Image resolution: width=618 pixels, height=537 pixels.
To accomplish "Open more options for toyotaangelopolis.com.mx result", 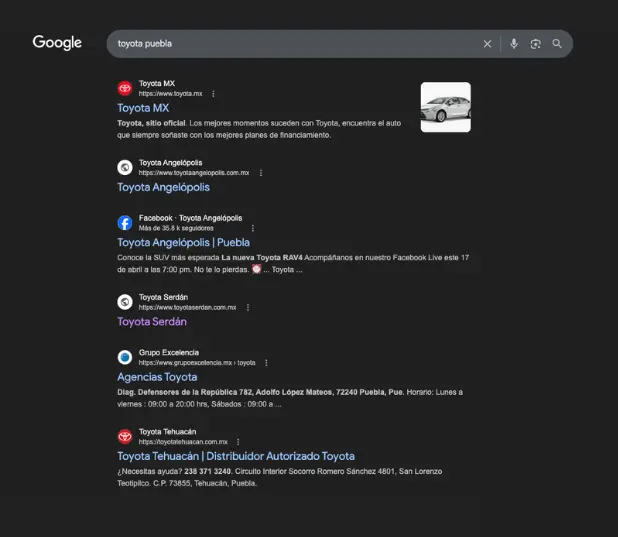I will point(261,173).
